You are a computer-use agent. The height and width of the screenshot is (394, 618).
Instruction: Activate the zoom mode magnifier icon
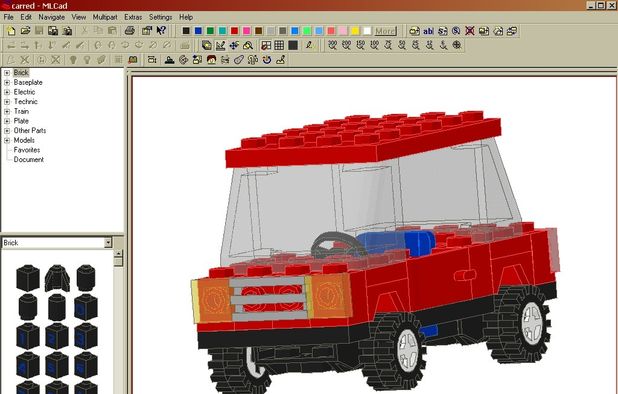click(x=248, y=45)
